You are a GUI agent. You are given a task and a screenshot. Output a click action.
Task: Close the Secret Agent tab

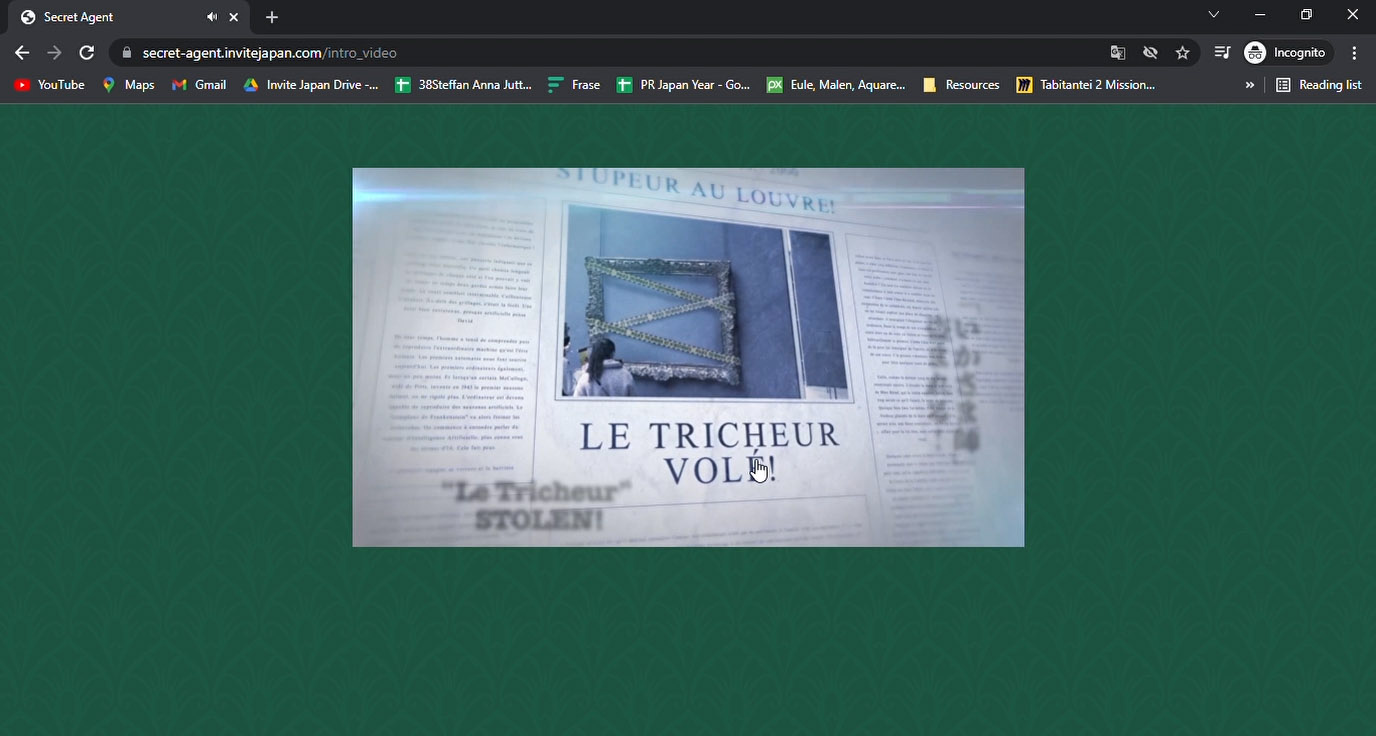click(x=234, y=17)
